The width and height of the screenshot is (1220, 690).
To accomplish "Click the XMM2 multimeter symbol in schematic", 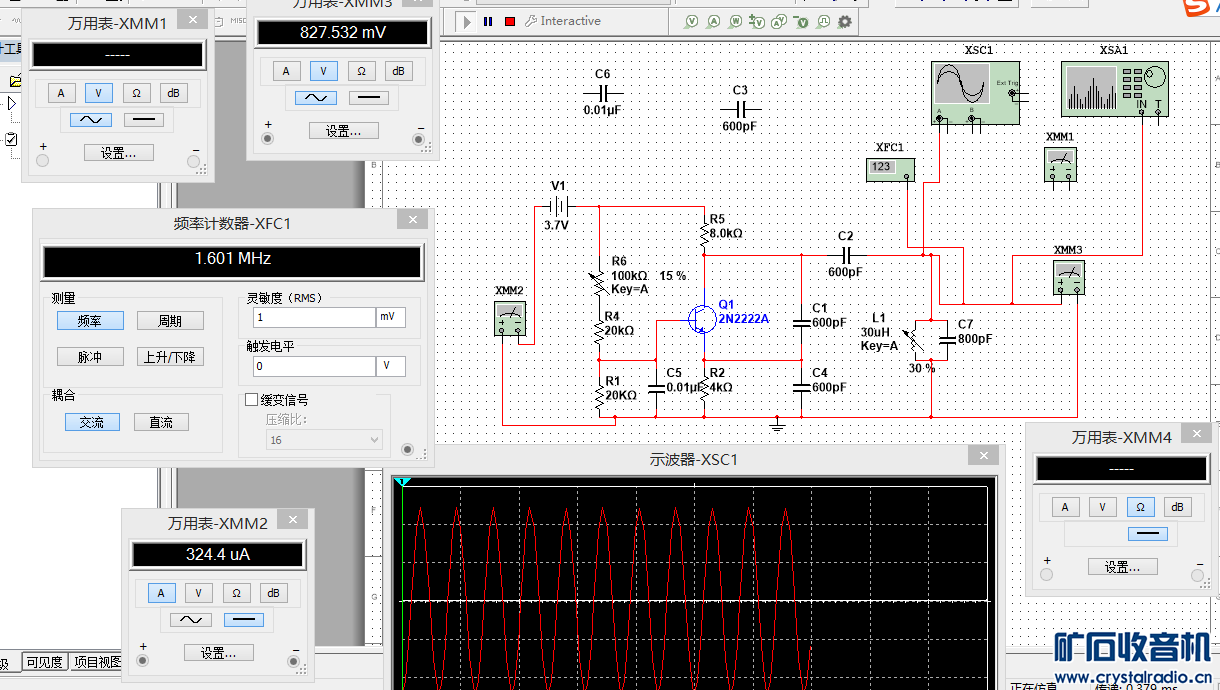I will click(511, 320).
